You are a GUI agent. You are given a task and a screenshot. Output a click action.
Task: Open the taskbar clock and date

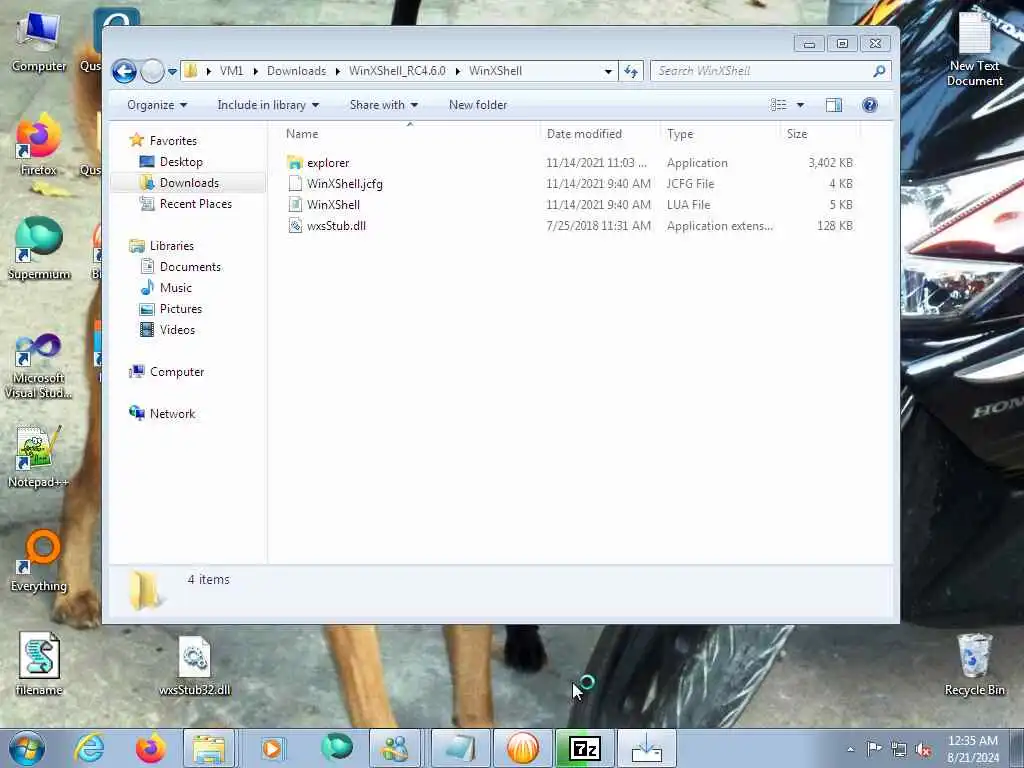[x=973, y=749]
